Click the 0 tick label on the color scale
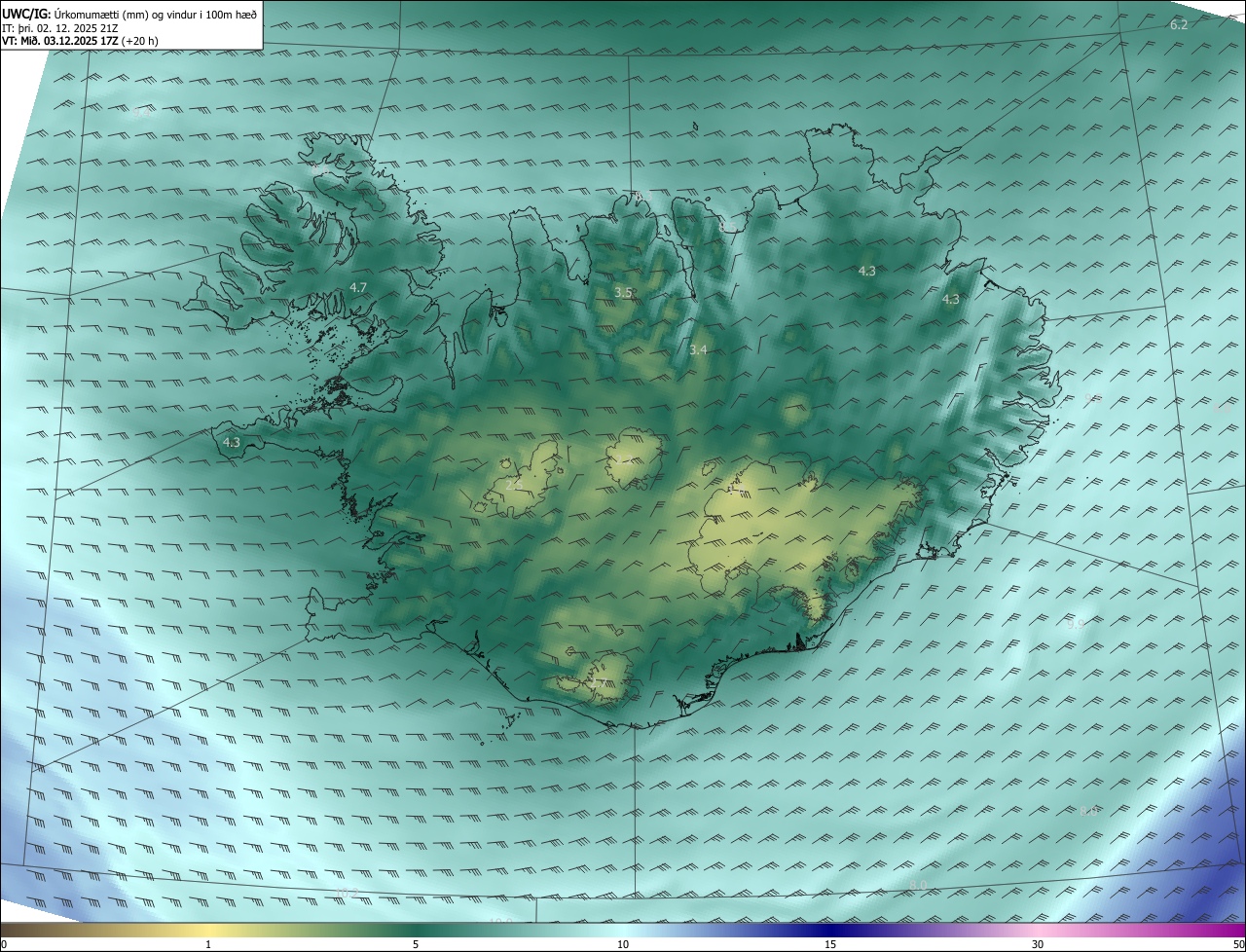This screenshot has width=1246, height=952. point(4,945)
